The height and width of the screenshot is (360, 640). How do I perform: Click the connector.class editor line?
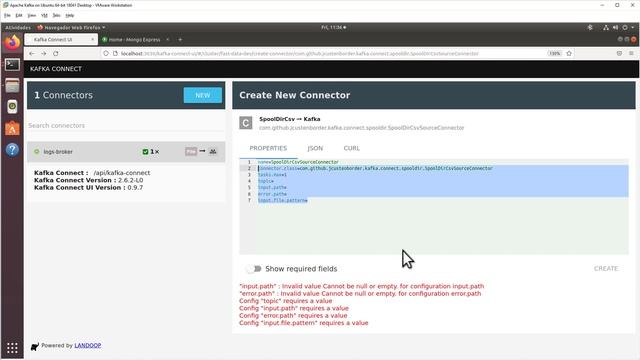pos(376,168)
